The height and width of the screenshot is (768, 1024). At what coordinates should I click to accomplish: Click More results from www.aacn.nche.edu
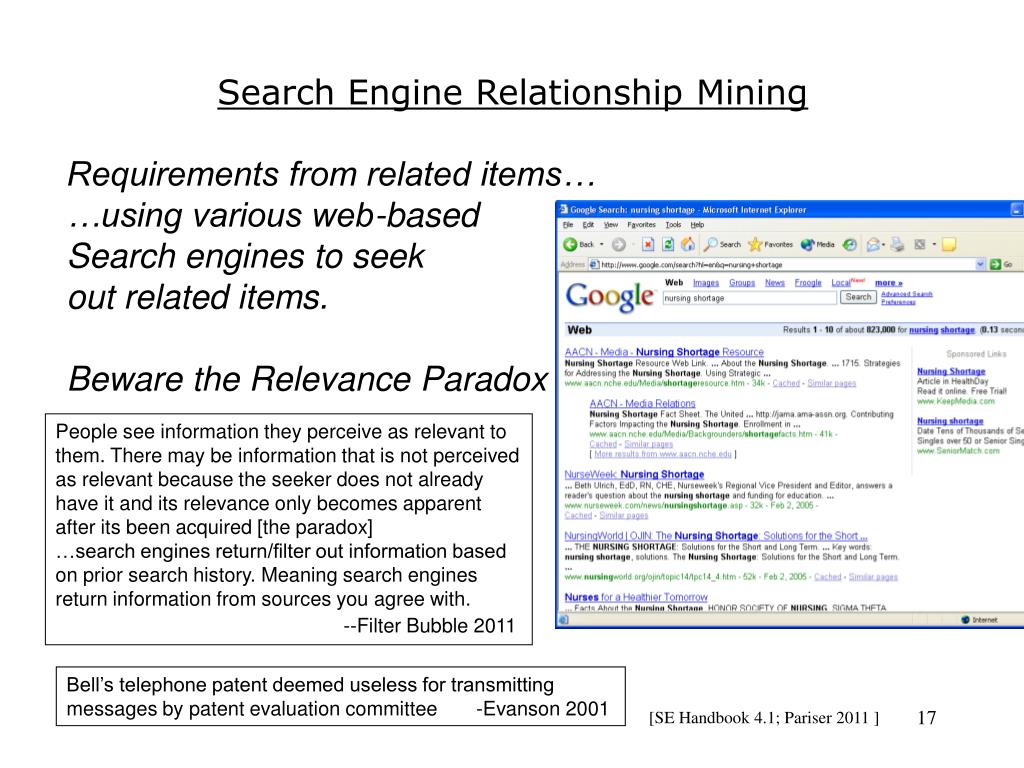tap(663, 454)
